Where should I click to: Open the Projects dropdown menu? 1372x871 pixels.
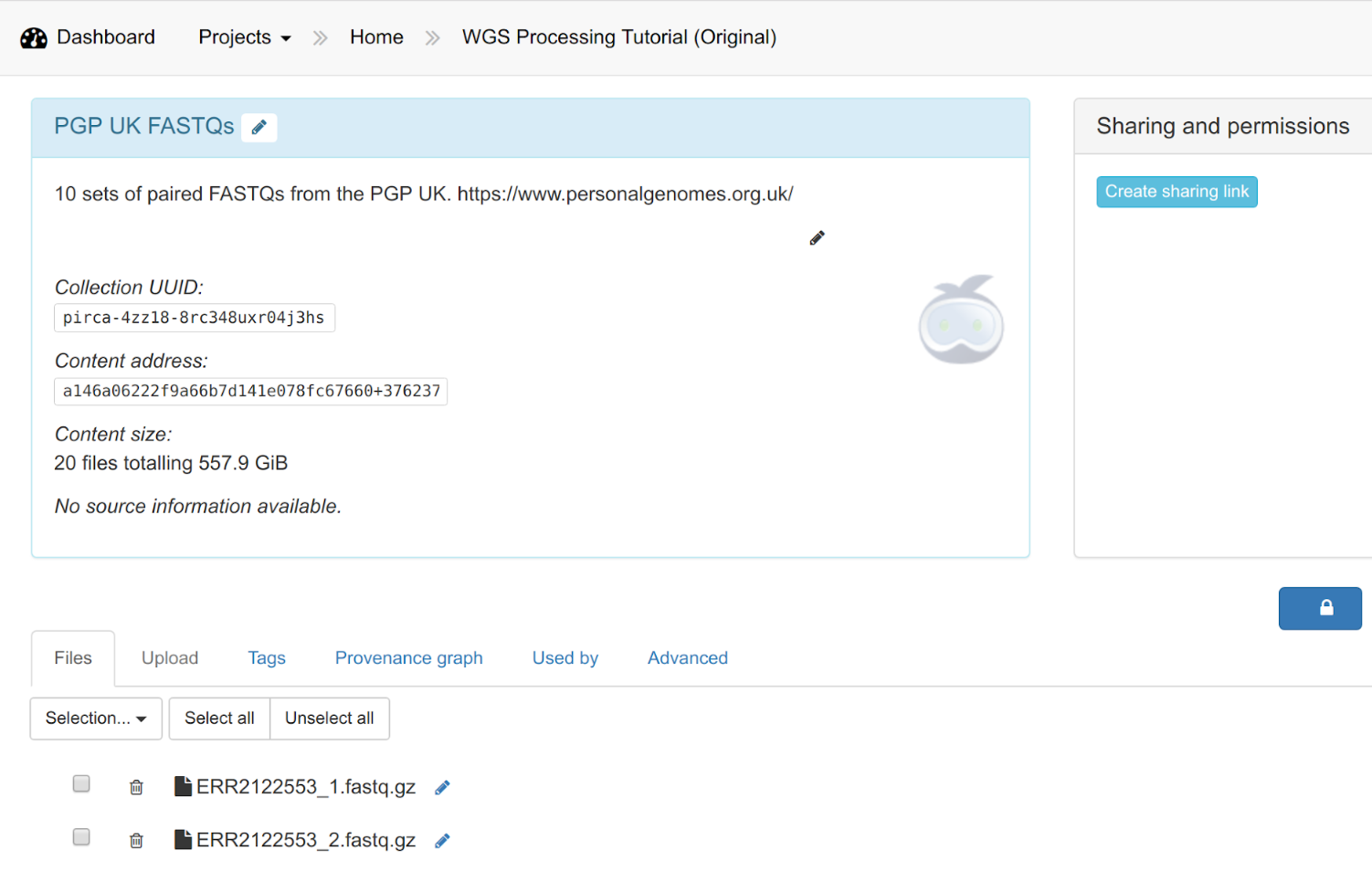(x=244, y=37)
